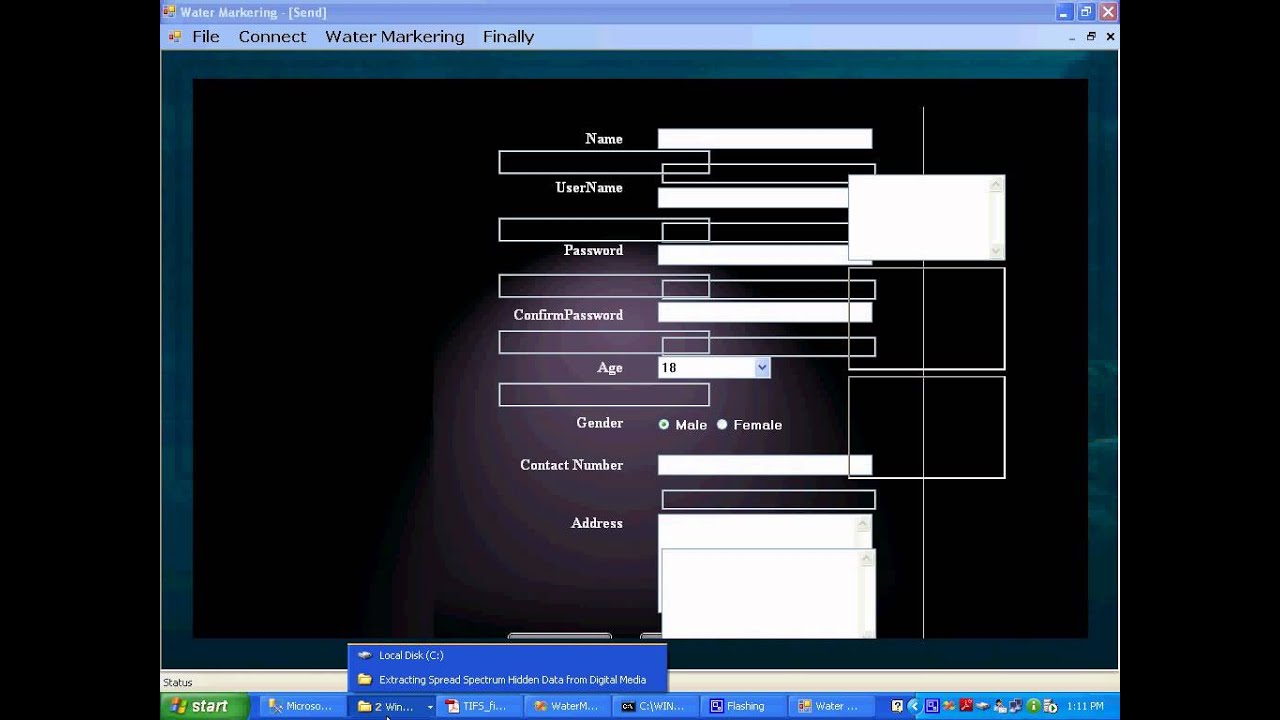Click the child window icon beside File menu
This screenshot has height=720, width=1280.
(x=175, y=36)
